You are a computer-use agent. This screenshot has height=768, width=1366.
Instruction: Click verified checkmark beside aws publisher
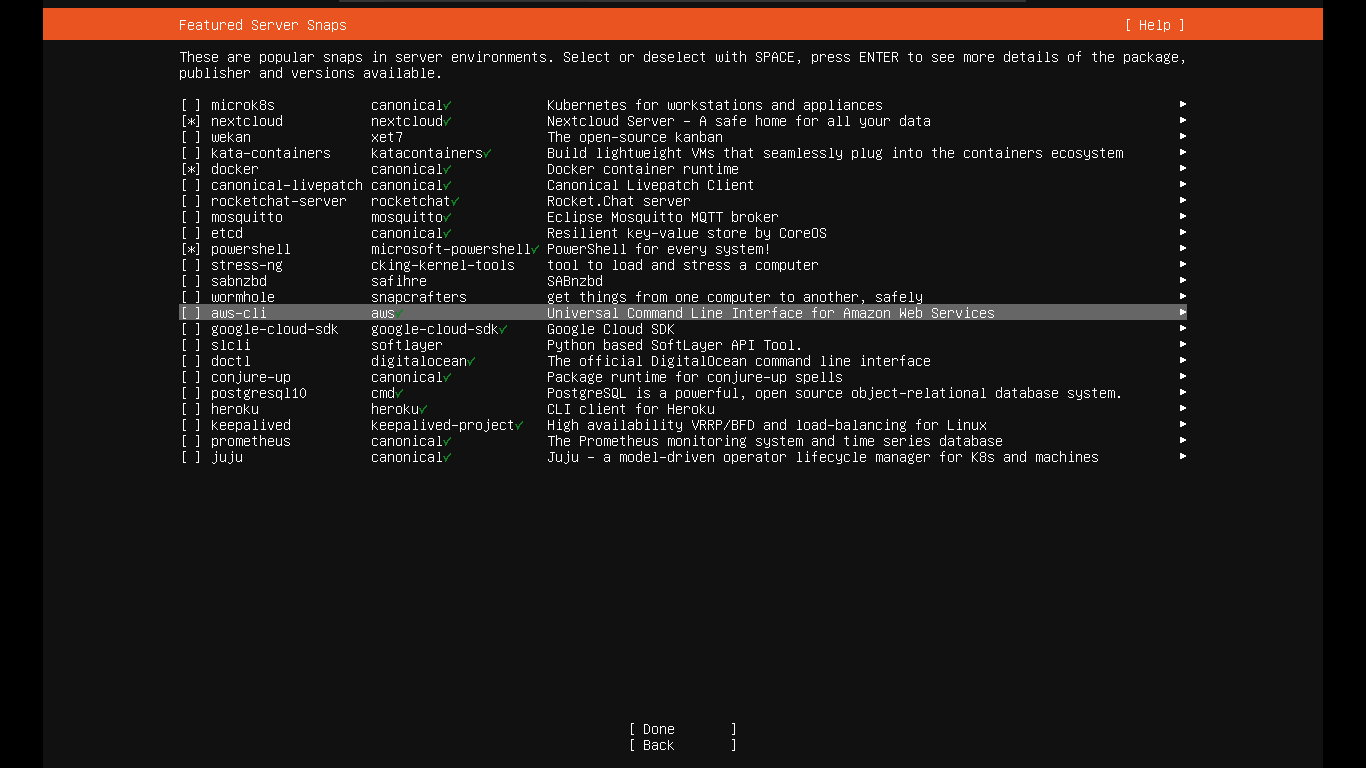(x=400, y=313)
